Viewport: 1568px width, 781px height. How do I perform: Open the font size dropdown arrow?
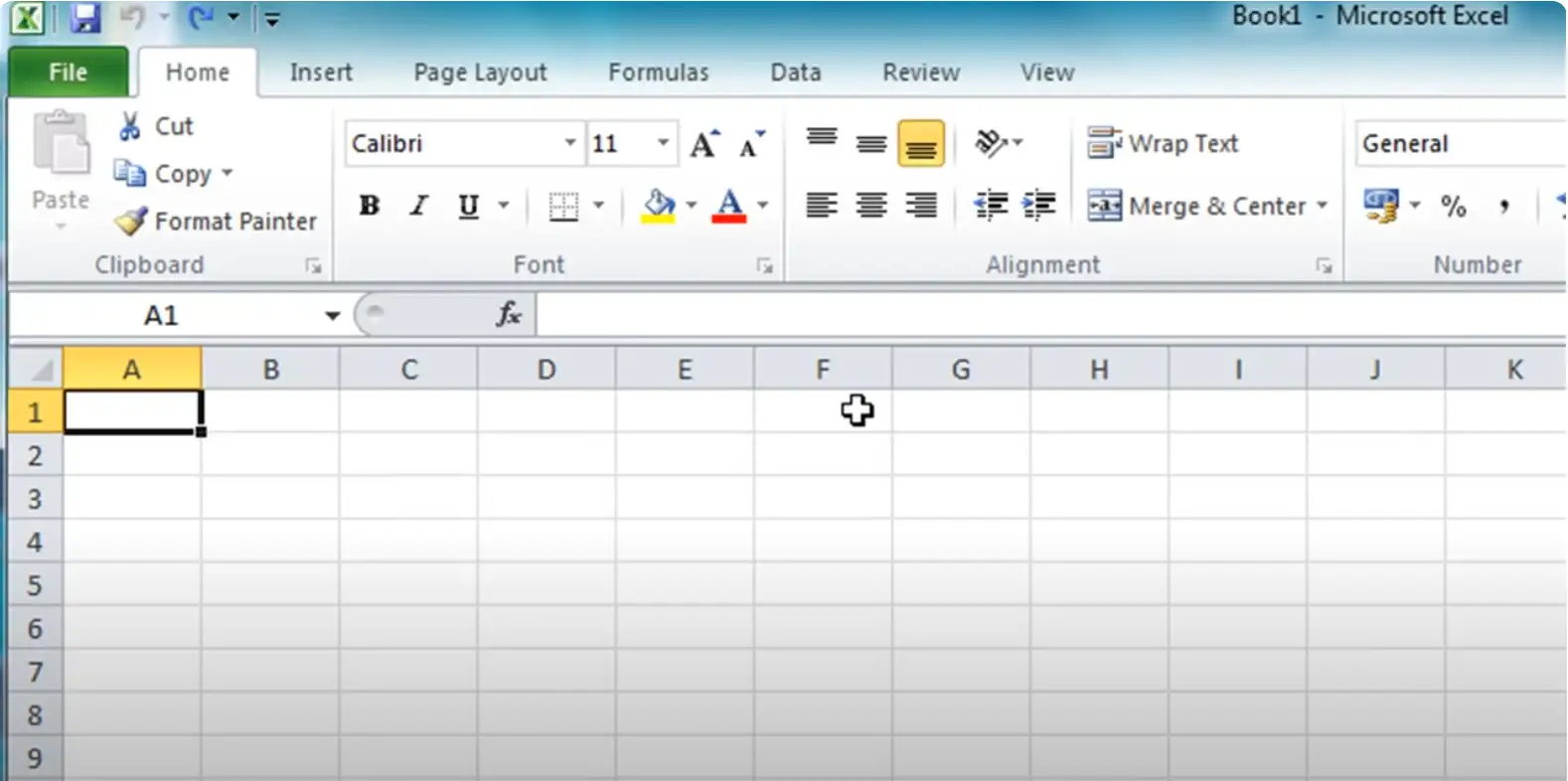click(x=663, y=143)
